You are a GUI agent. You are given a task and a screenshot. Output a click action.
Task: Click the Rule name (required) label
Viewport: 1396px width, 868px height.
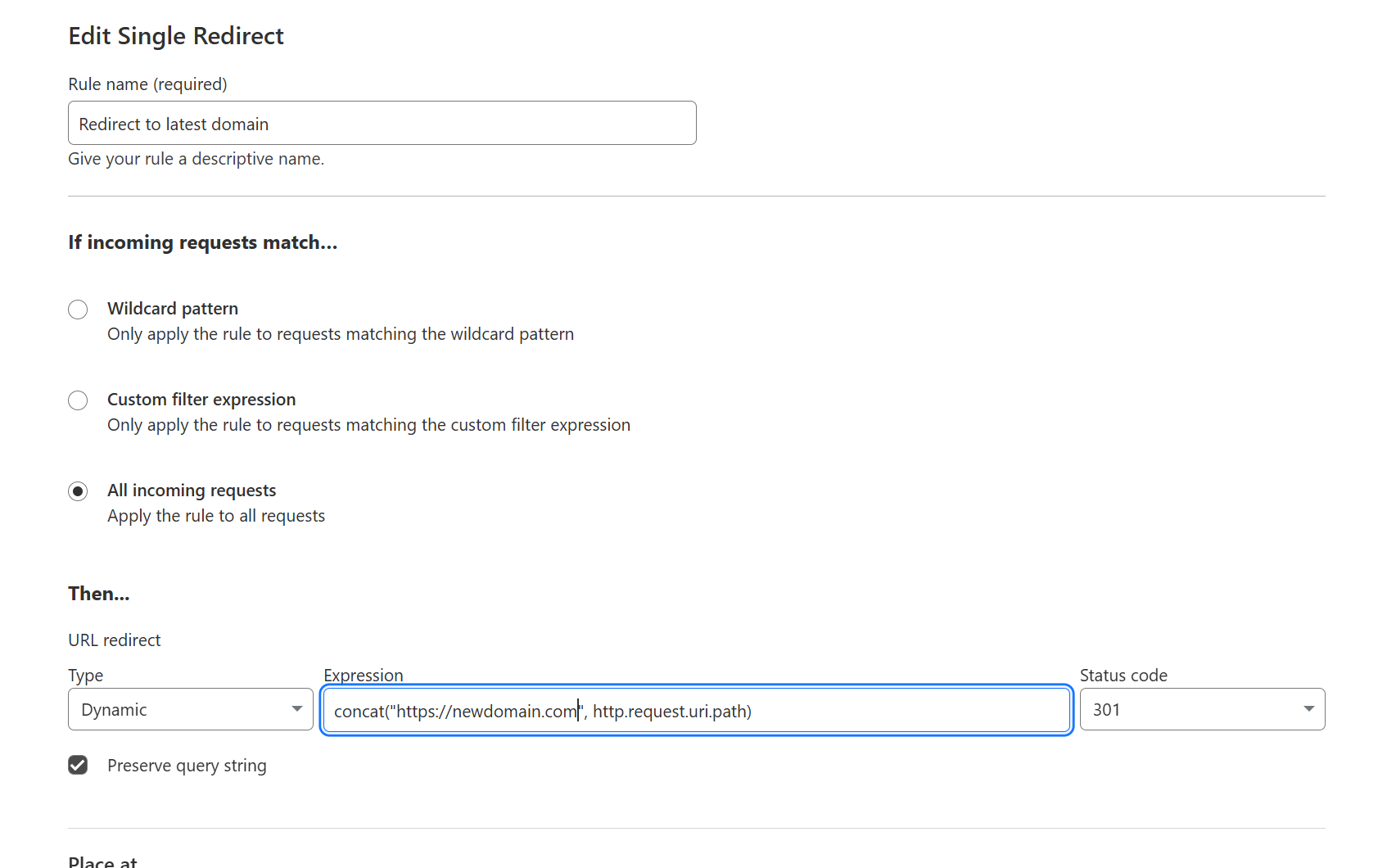coord(147,84)
